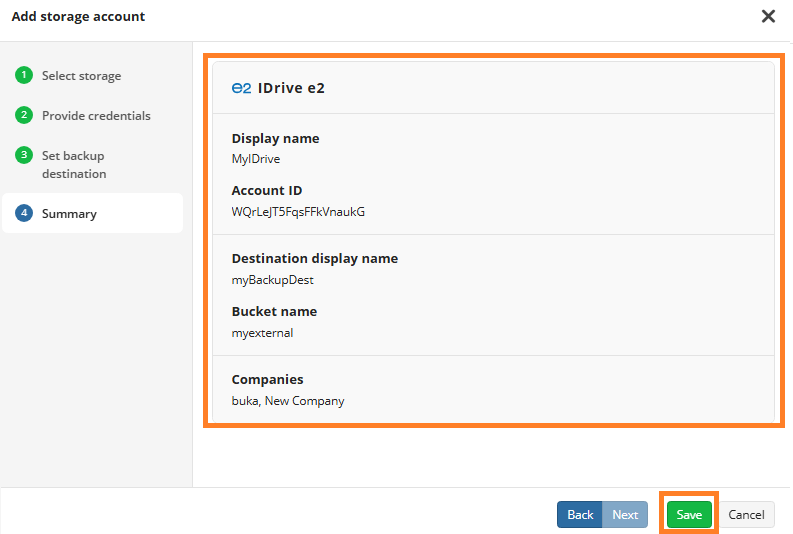Go to Select storage step
The image size is (793, 534).
click(81, 76)
